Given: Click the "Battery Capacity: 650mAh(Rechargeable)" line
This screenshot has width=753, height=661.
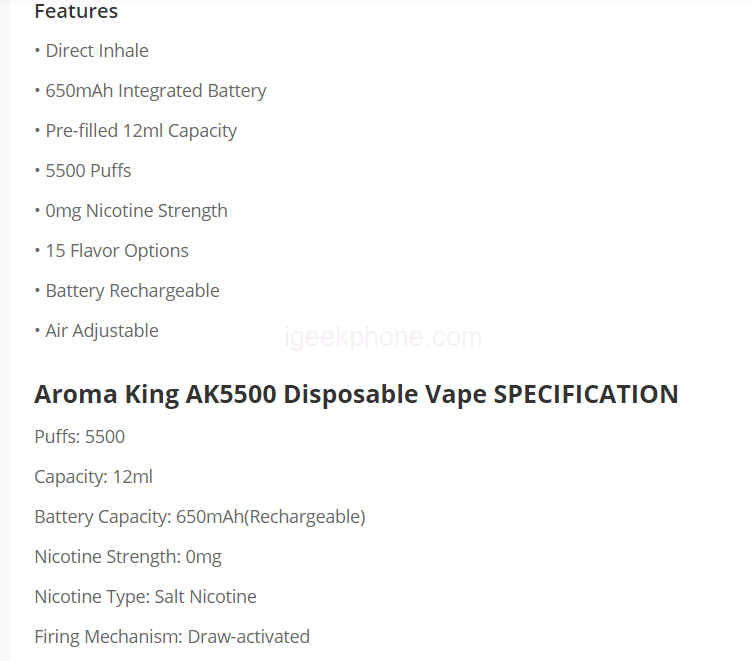Looking at the screenshot, I should pos(200,517).
